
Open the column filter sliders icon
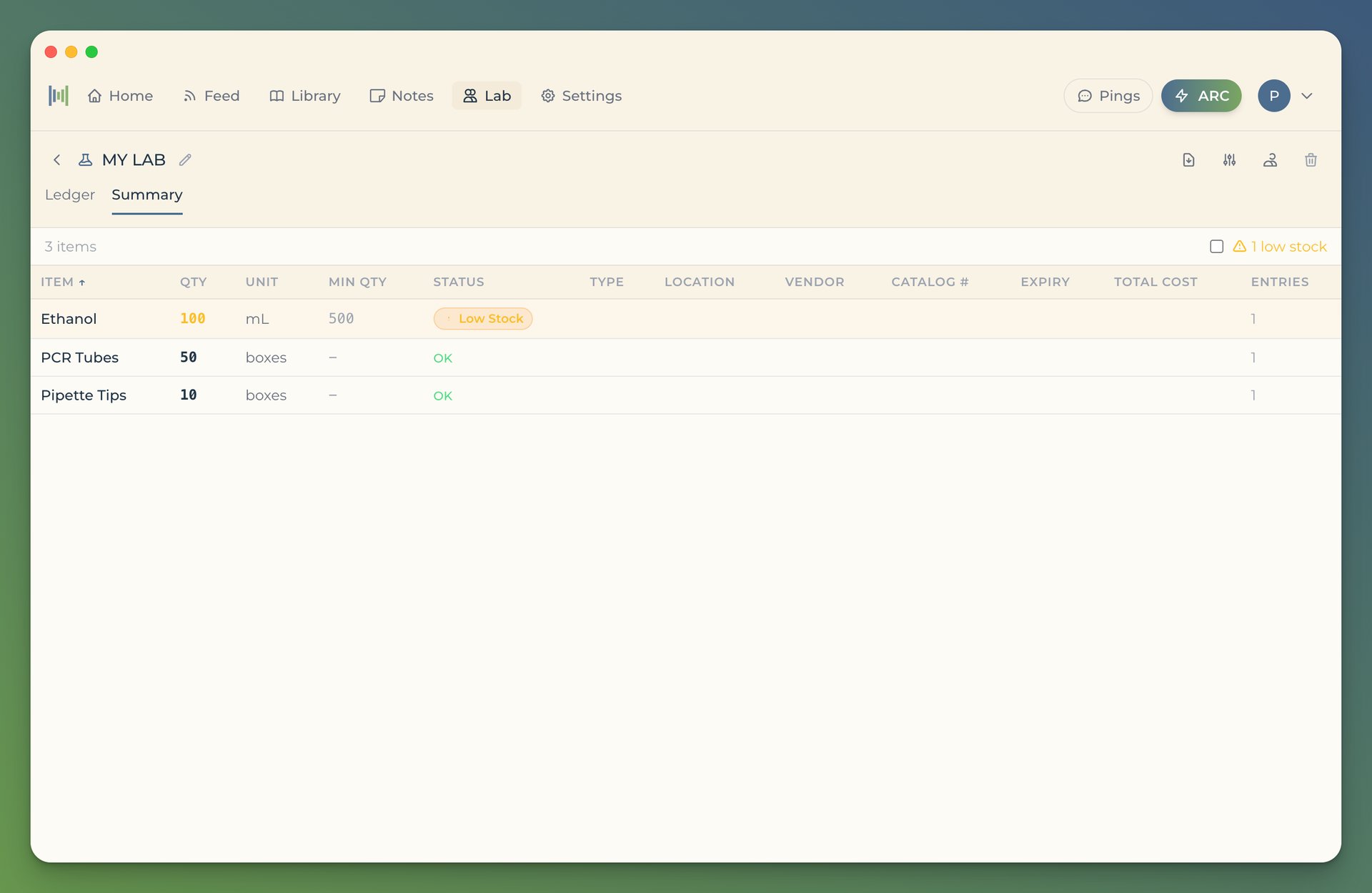pos(1229,160)
